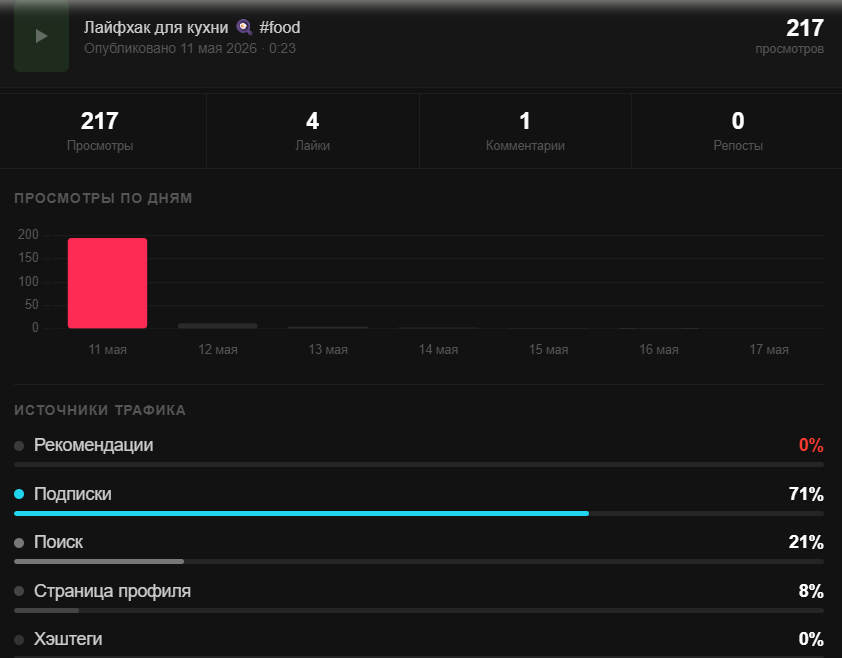The height and width of the screenshot is (658, 842).
Task: Click the Подписки source label
Action: (x=72, y=494)
